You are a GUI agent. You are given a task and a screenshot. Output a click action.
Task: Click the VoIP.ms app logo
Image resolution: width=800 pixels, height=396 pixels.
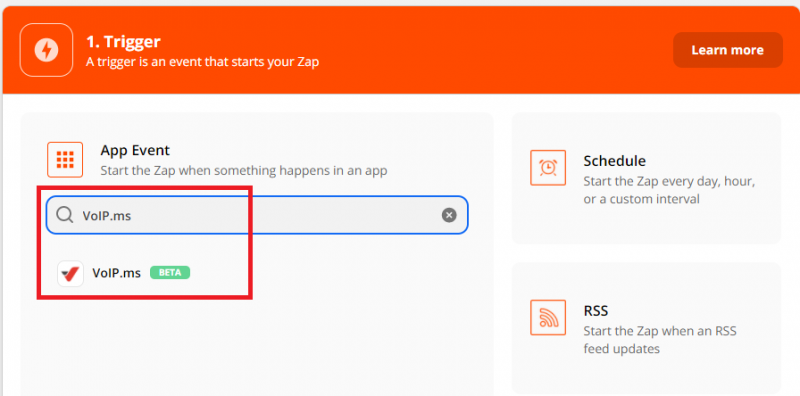(x=70, y=274)
